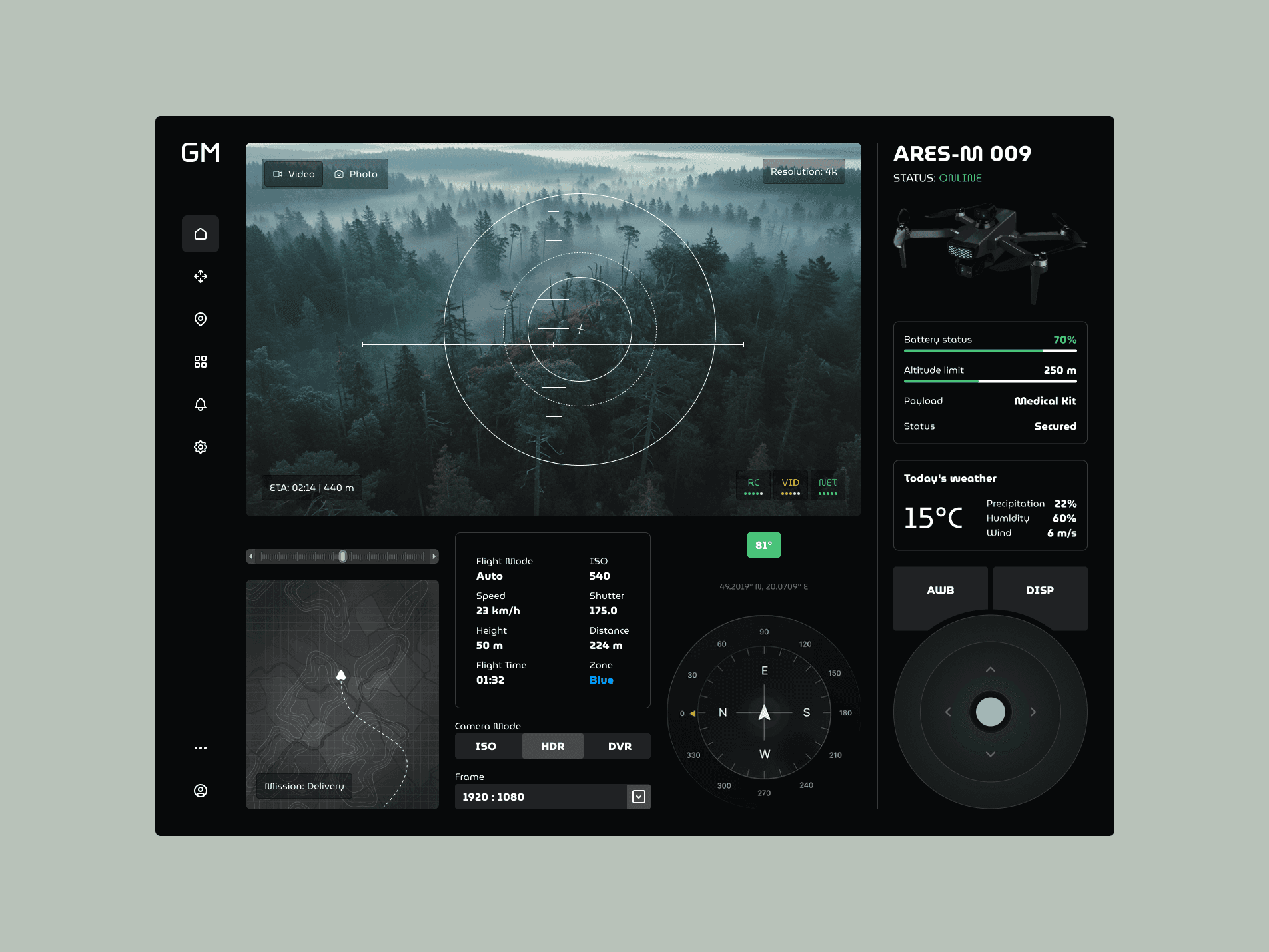Click the compass center needle arrow
Screen dimensions: 1269x952
click(765, 712)
